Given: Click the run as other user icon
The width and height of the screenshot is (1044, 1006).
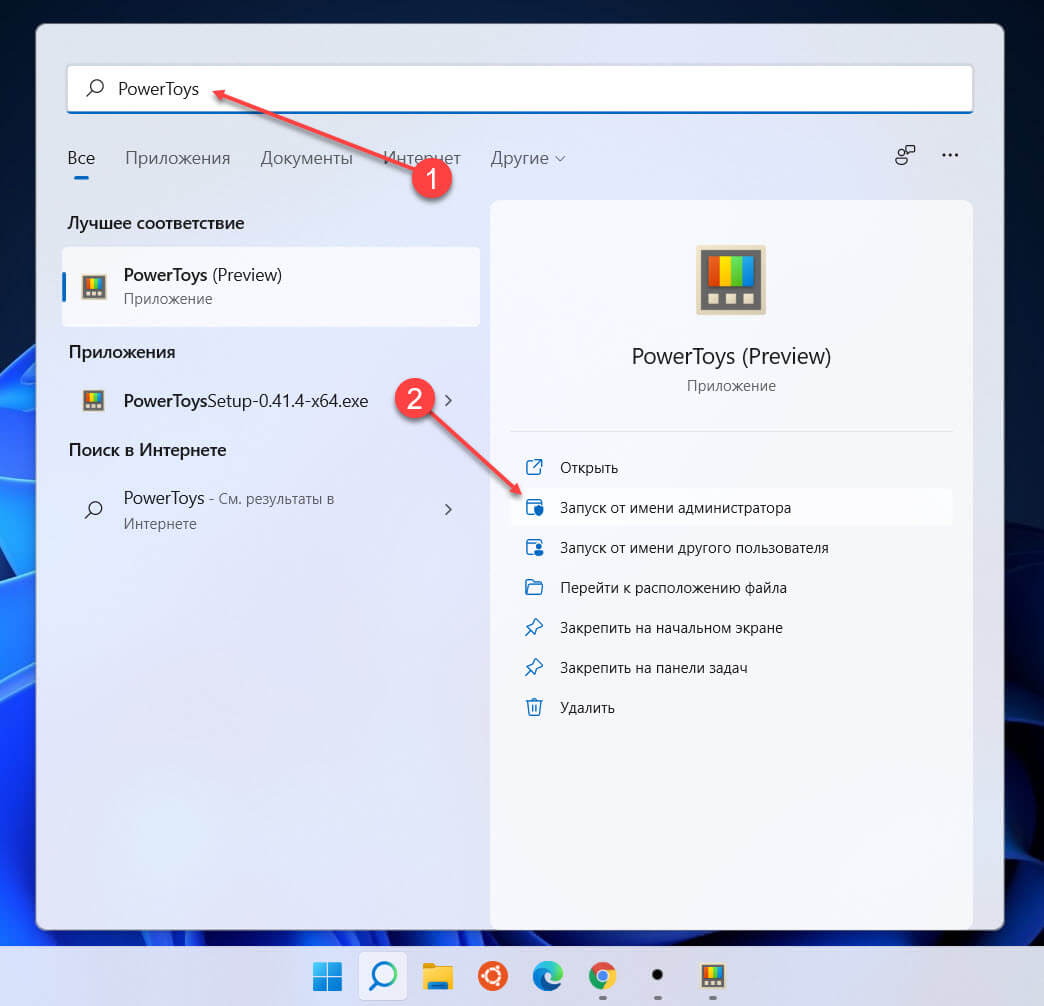Looking at the screenshot, I should click(x=534, y=547).
